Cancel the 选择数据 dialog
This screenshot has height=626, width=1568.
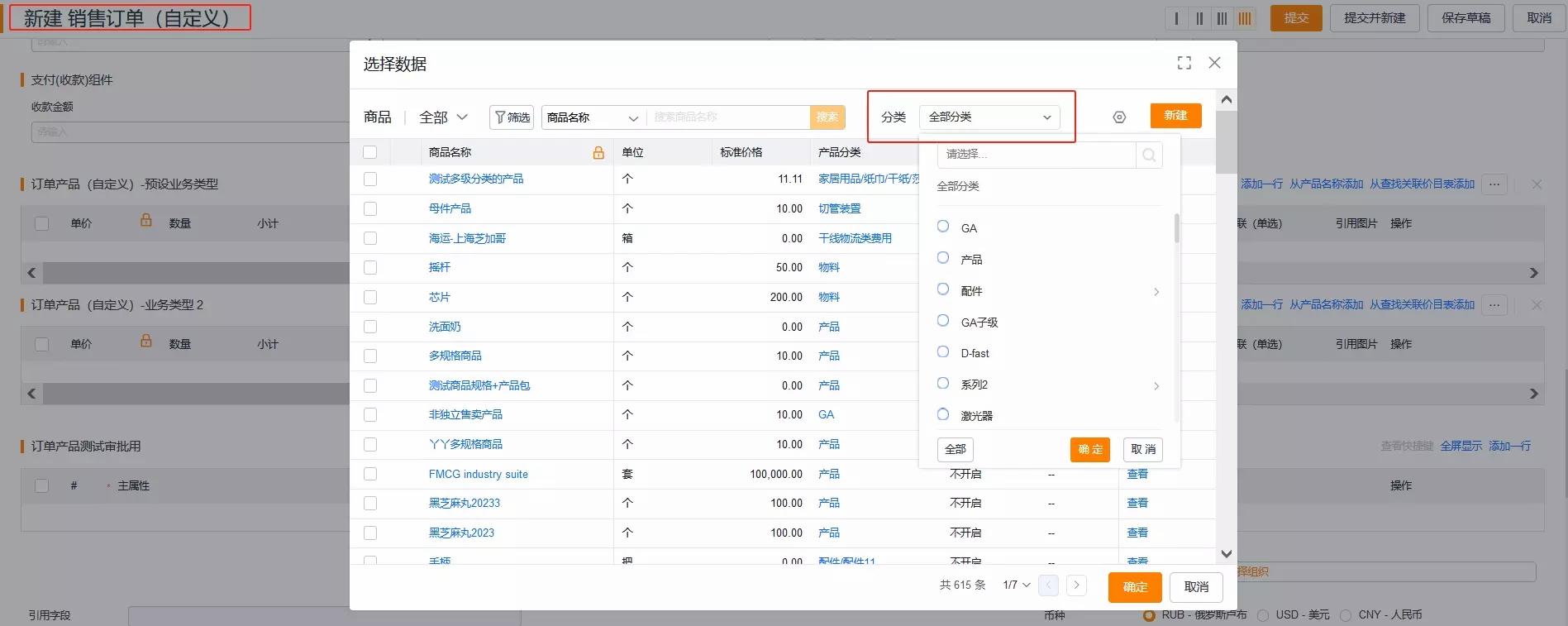(x=1196, y=587)
